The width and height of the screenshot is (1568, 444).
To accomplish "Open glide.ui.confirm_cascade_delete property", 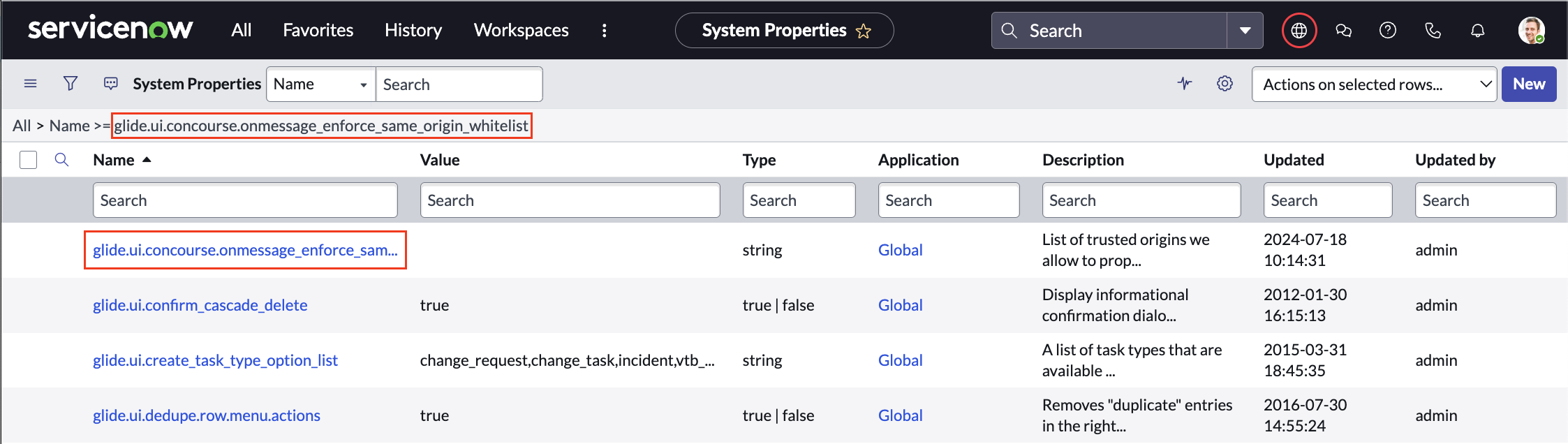I will [x=200, y=305].
